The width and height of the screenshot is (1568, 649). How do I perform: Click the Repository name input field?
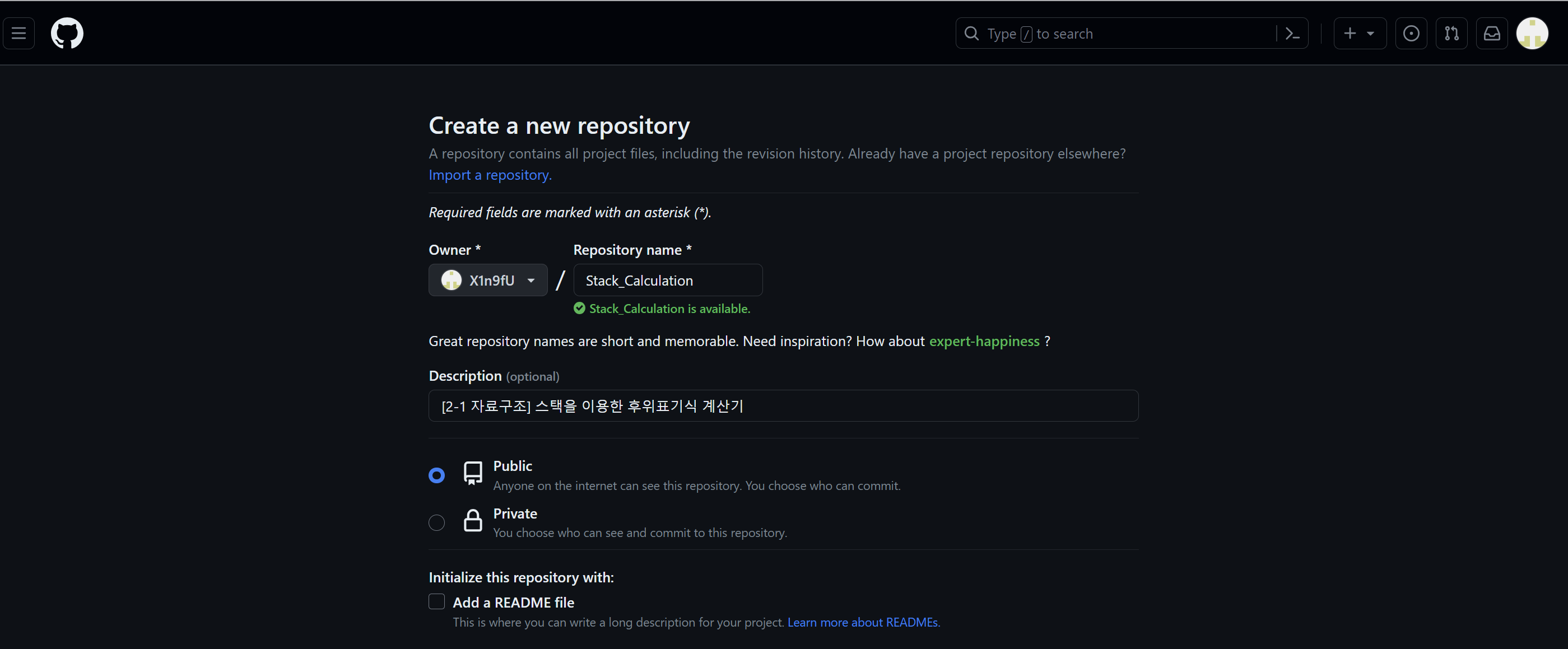coord(667,281)
